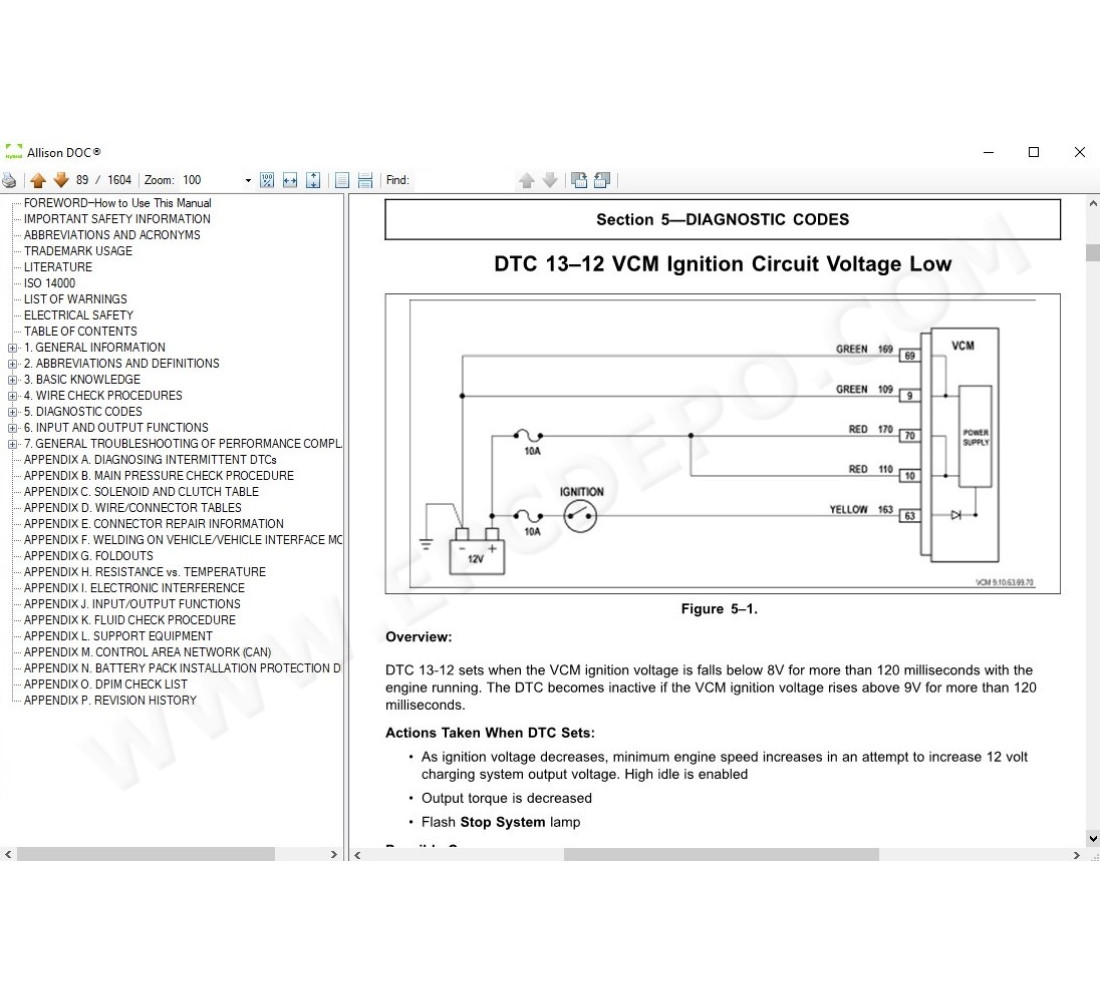Open the Zoom dropdown arrow
Screen dimensions: 1100x1000
248,180
